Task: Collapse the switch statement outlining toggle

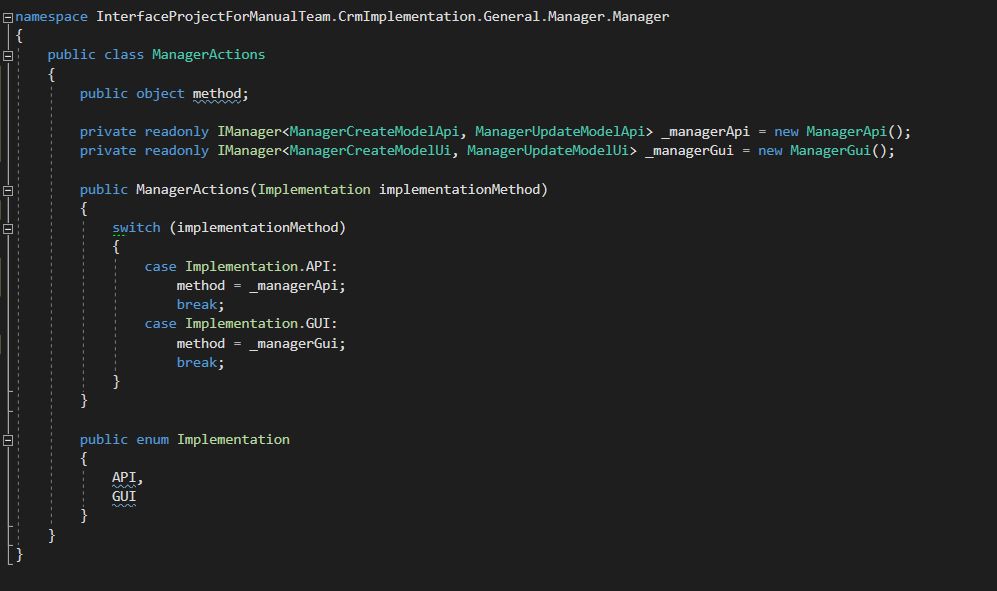Action: (x=8, y=228)
